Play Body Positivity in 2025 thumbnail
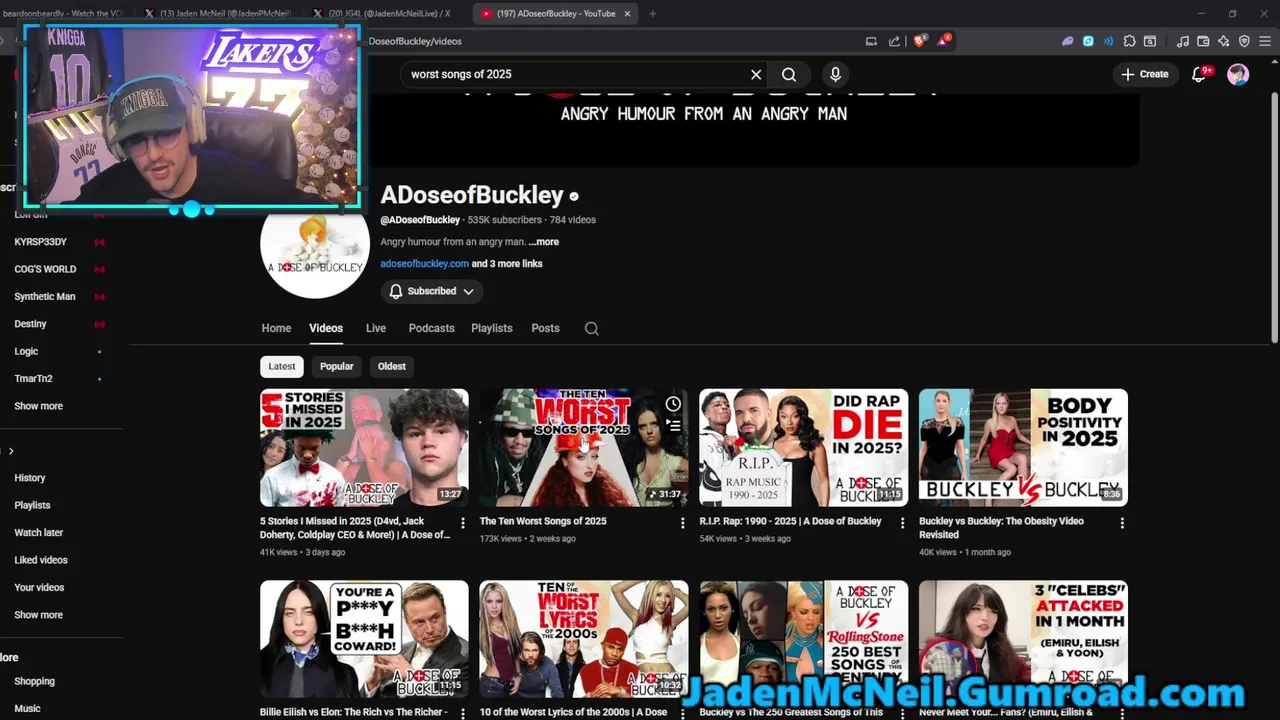 pyautogui.click(x=1023, y=447)
